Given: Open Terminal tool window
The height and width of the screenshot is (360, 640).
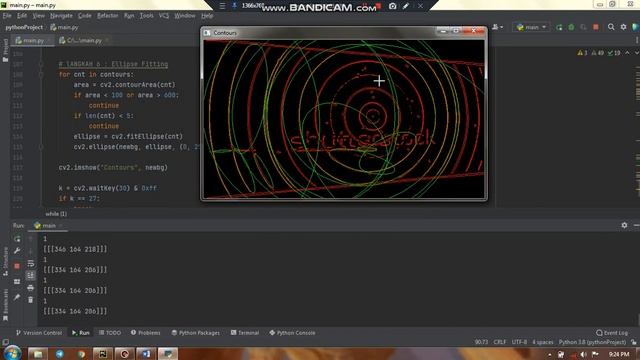Looking at the screenshot, I should (x=244, y=333).
